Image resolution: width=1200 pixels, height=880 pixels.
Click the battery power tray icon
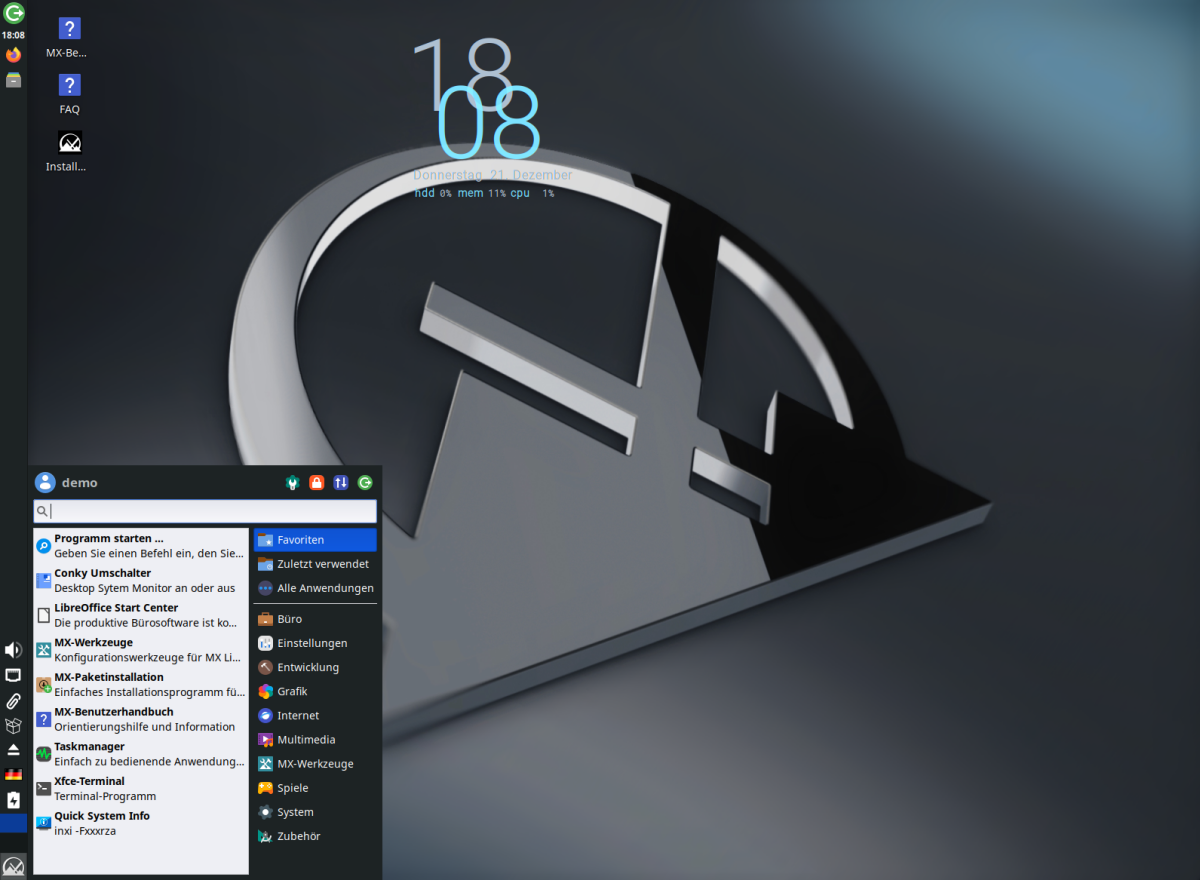coord(13,799)
